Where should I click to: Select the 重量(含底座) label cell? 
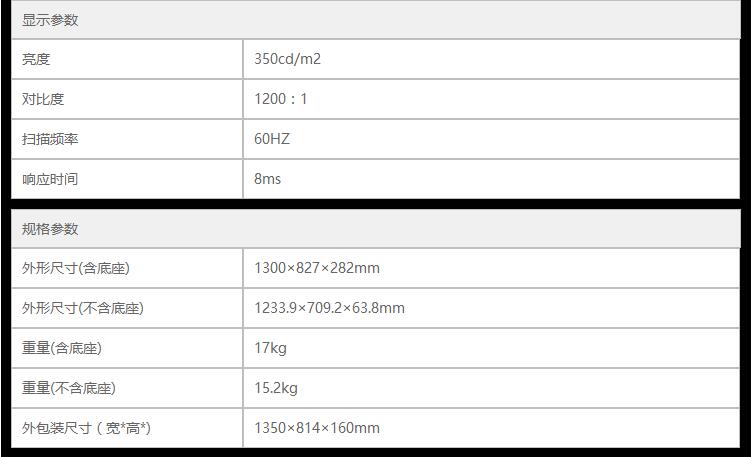[62, 348]
